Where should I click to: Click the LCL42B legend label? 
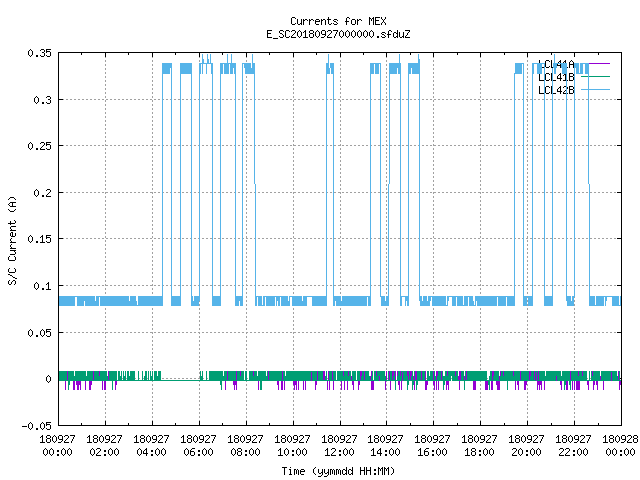pos(556,90)
